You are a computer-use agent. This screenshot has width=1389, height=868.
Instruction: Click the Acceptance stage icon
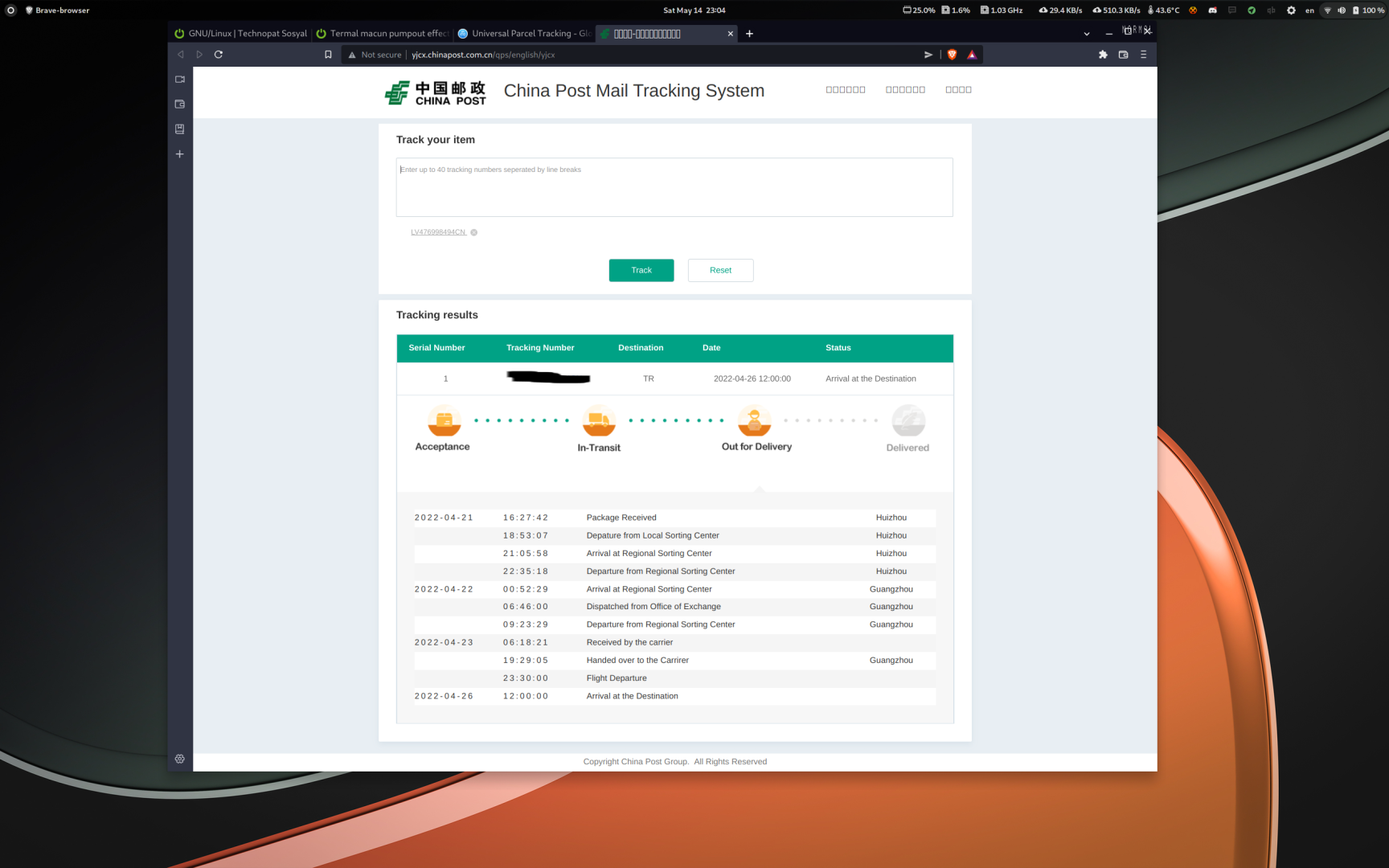click(445, 420)
